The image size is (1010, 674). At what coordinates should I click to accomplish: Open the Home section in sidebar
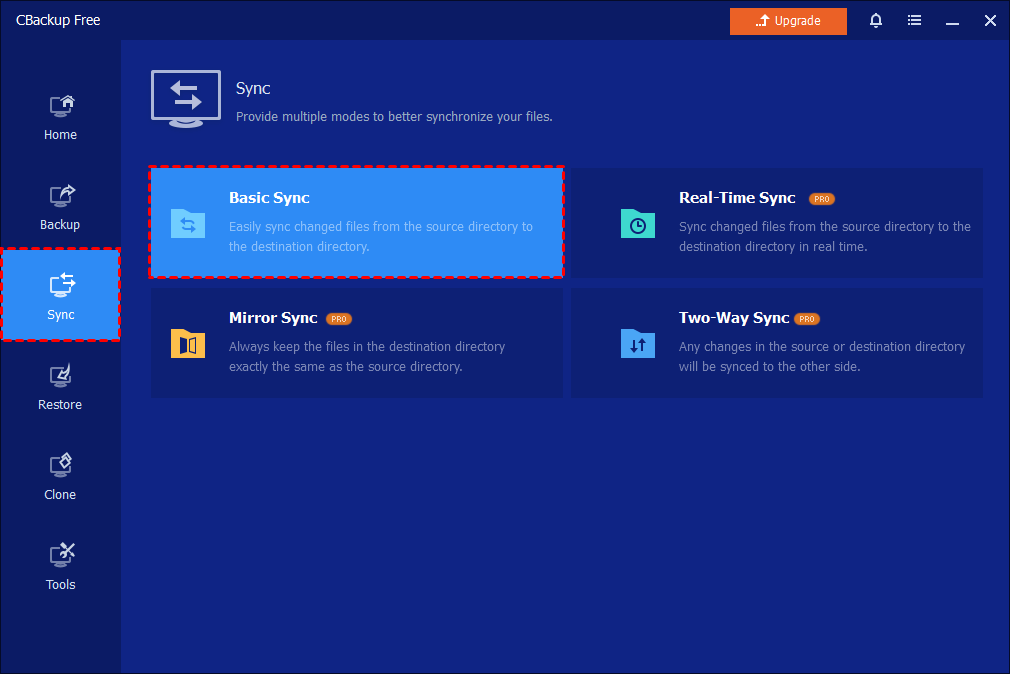pos(60,117)
